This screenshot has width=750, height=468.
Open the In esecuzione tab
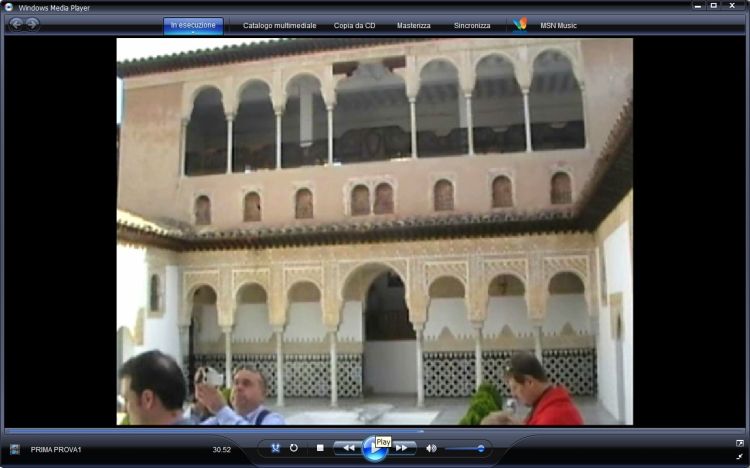tap(193, 26)
